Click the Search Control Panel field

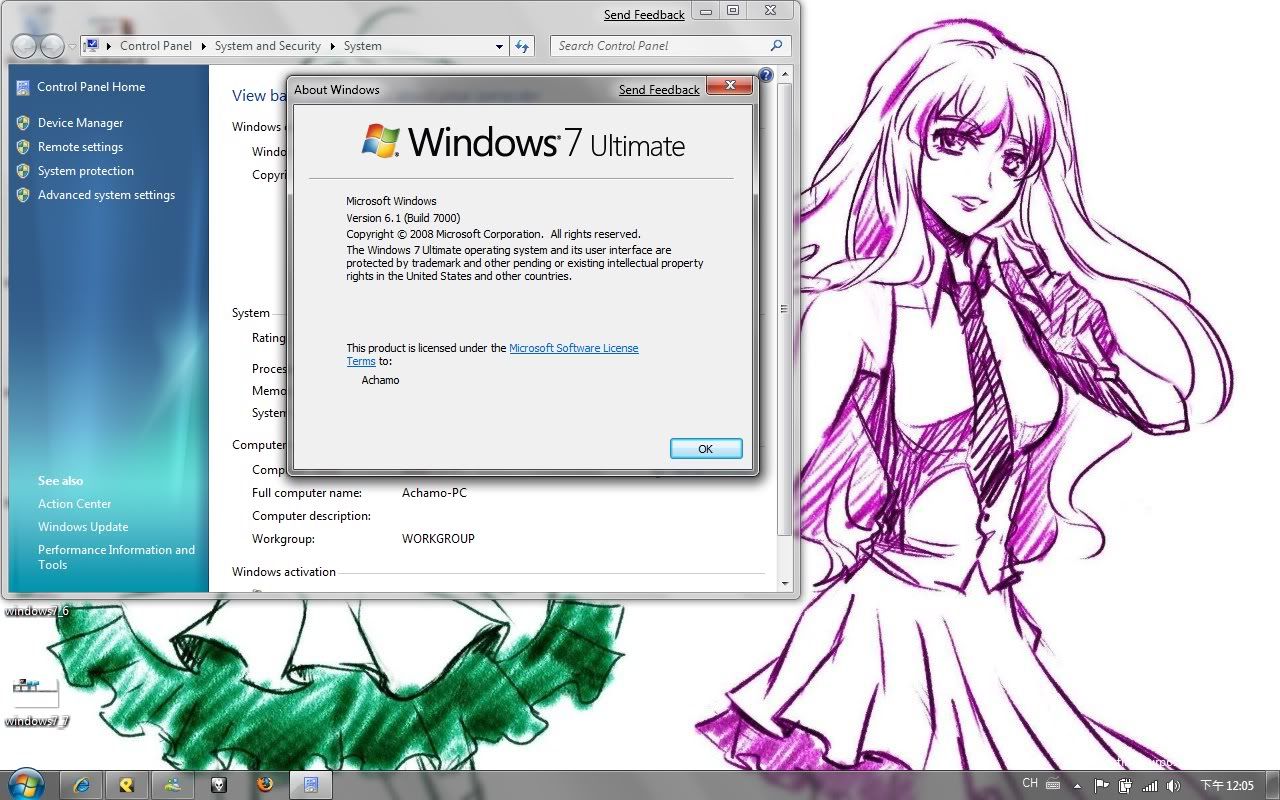pos(660,46)
